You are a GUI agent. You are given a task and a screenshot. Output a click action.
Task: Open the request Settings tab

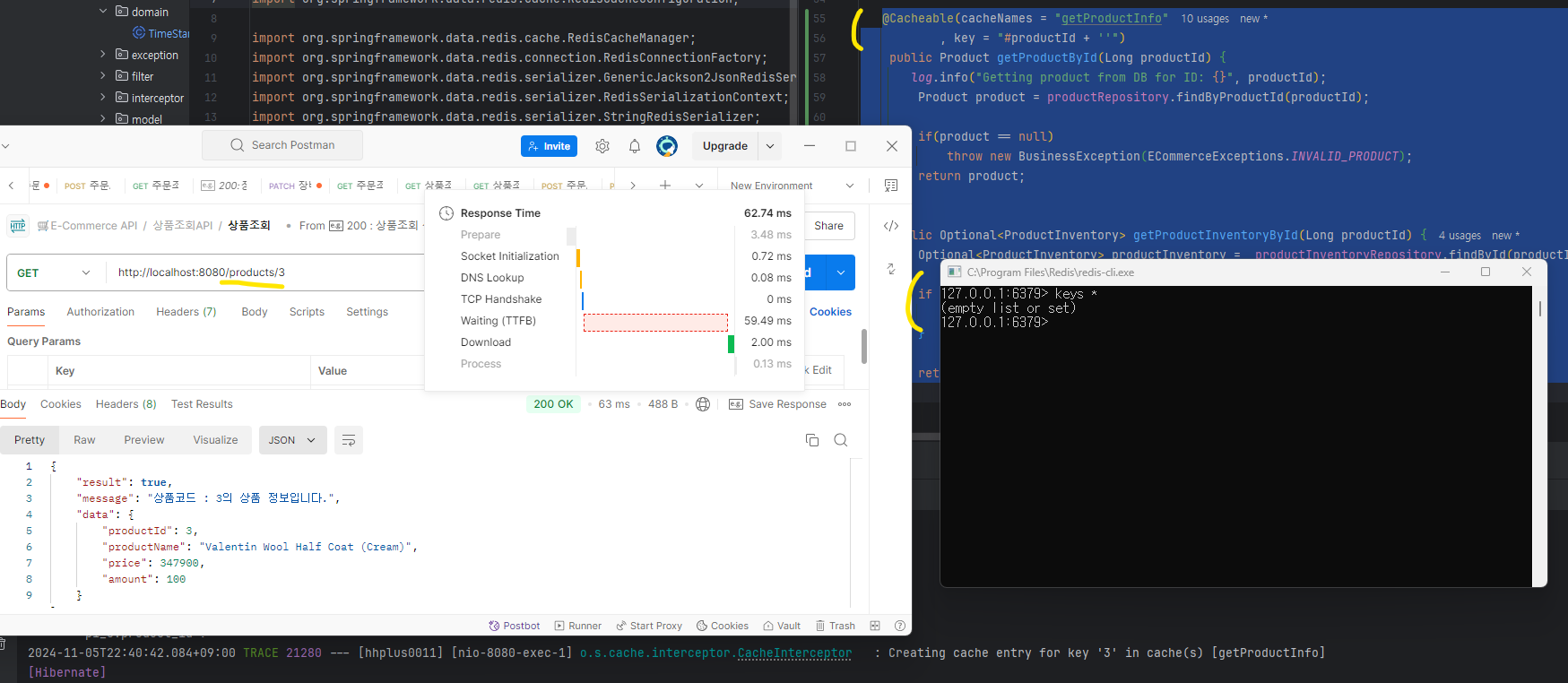[x=368, y=312]
